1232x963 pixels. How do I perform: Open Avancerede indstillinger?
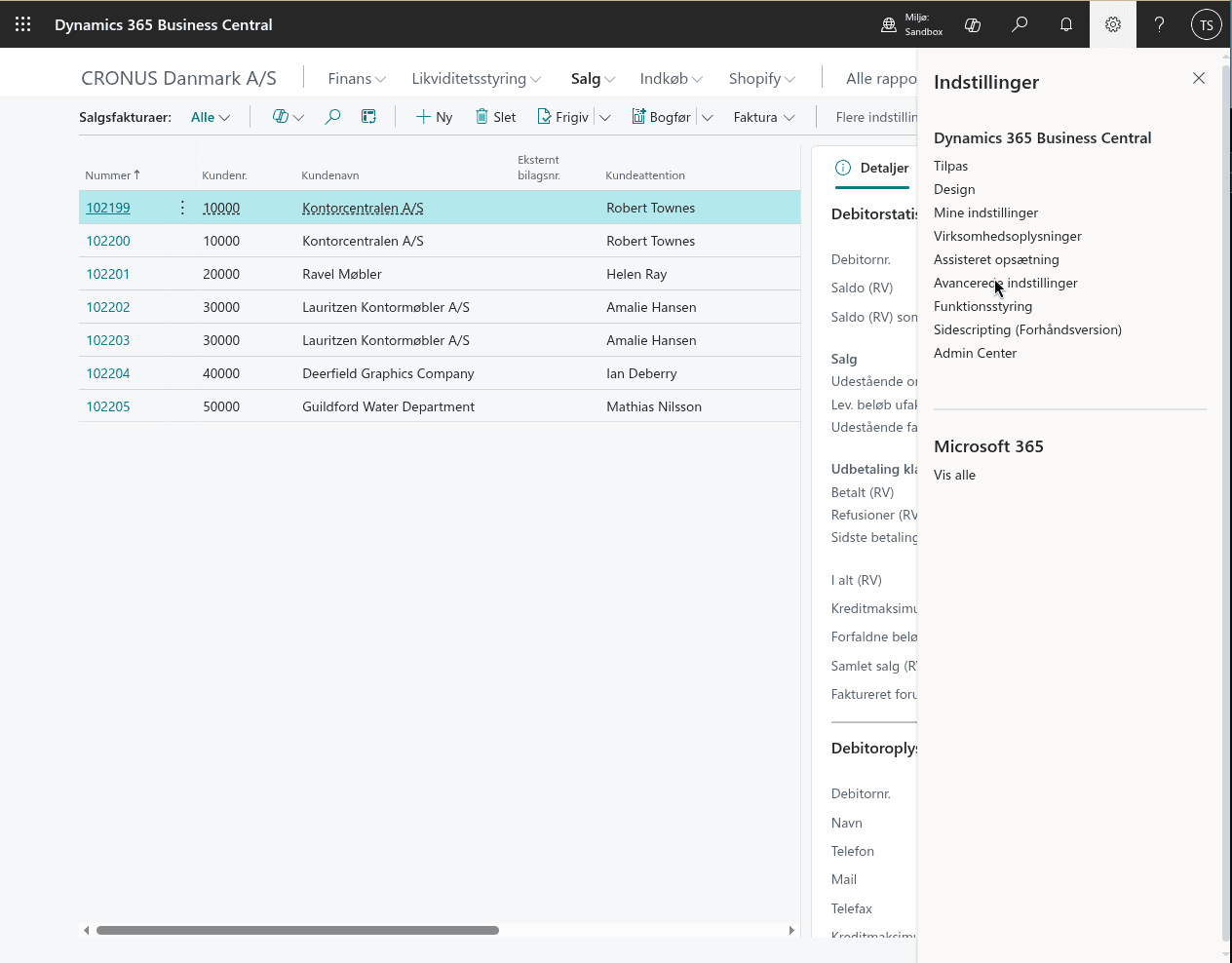point(1006,283)
